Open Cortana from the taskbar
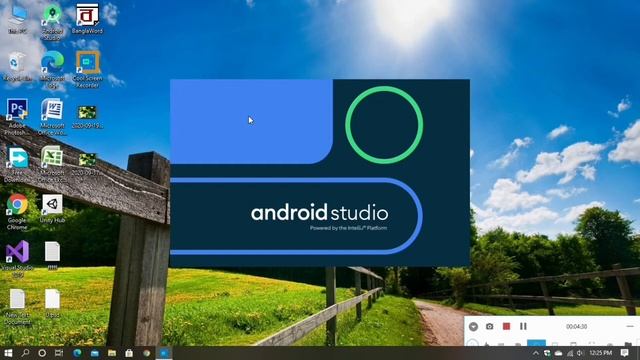640x360 pixels. (42, 353)
